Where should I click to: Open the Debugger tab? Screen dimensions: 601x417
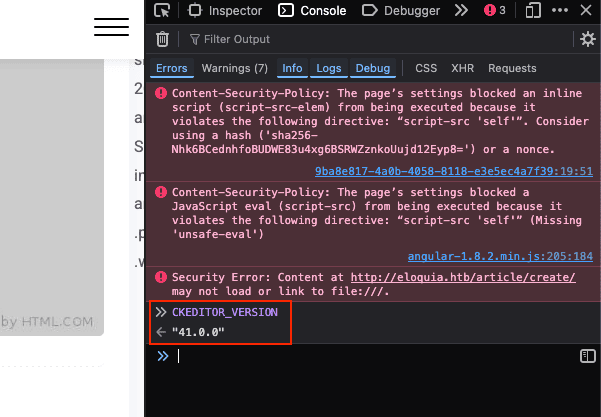pyautogui.click(x=401, y=10)
